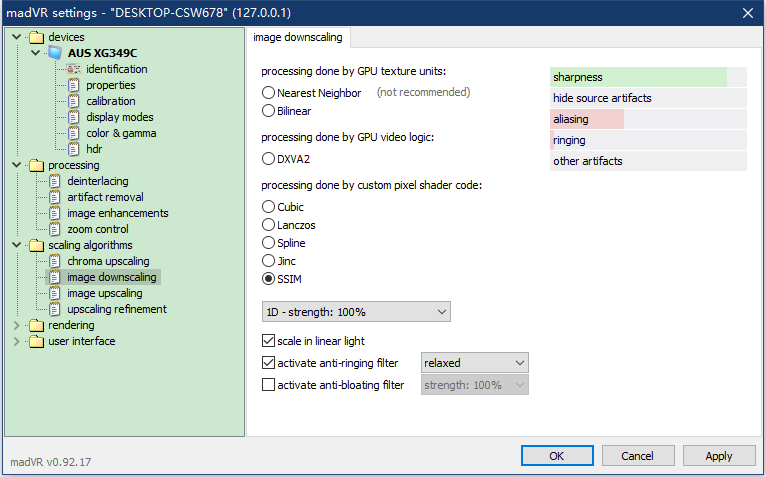Enable activate anti-bloating filter checkbox
Image resolution: width=766 pixels, height=477 pixels.
268,385
